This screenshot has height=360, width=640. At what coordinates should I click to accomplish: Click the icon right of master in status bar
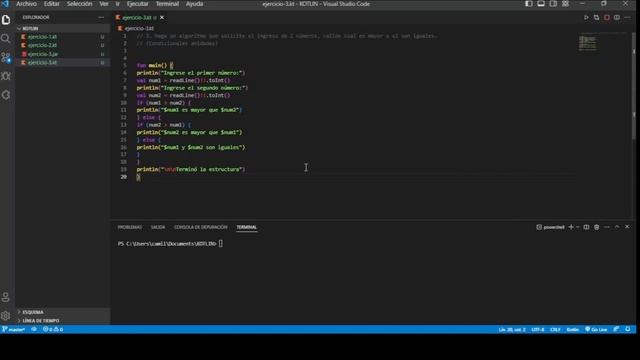[34, 329]
